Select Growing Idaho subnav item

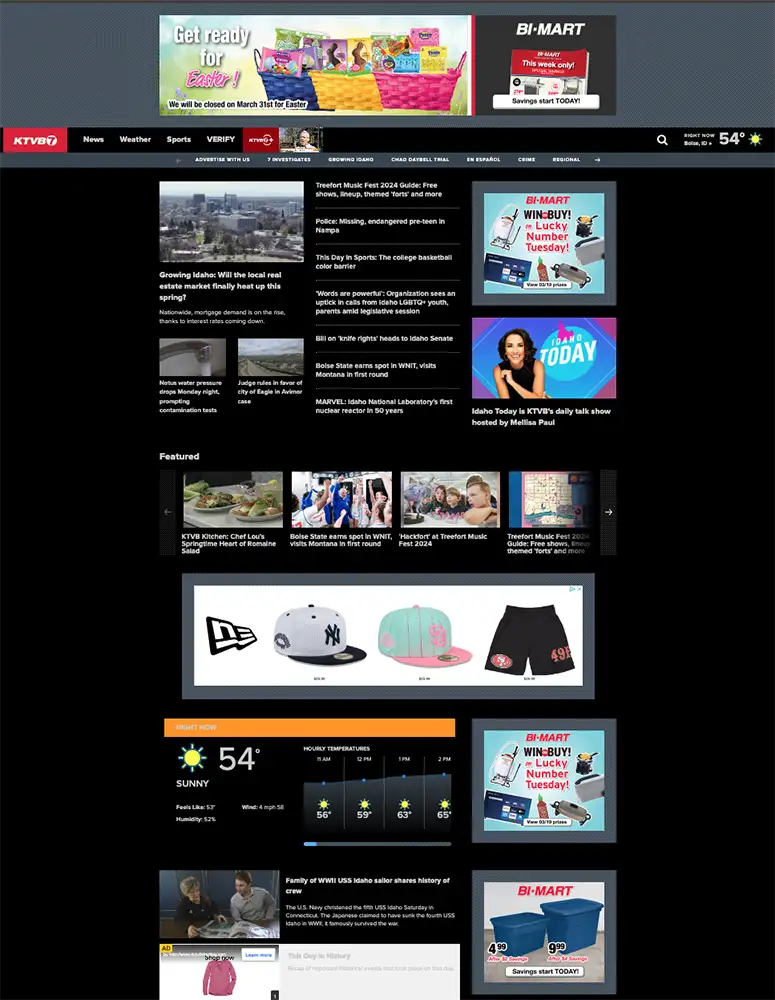tap(351, 159)
